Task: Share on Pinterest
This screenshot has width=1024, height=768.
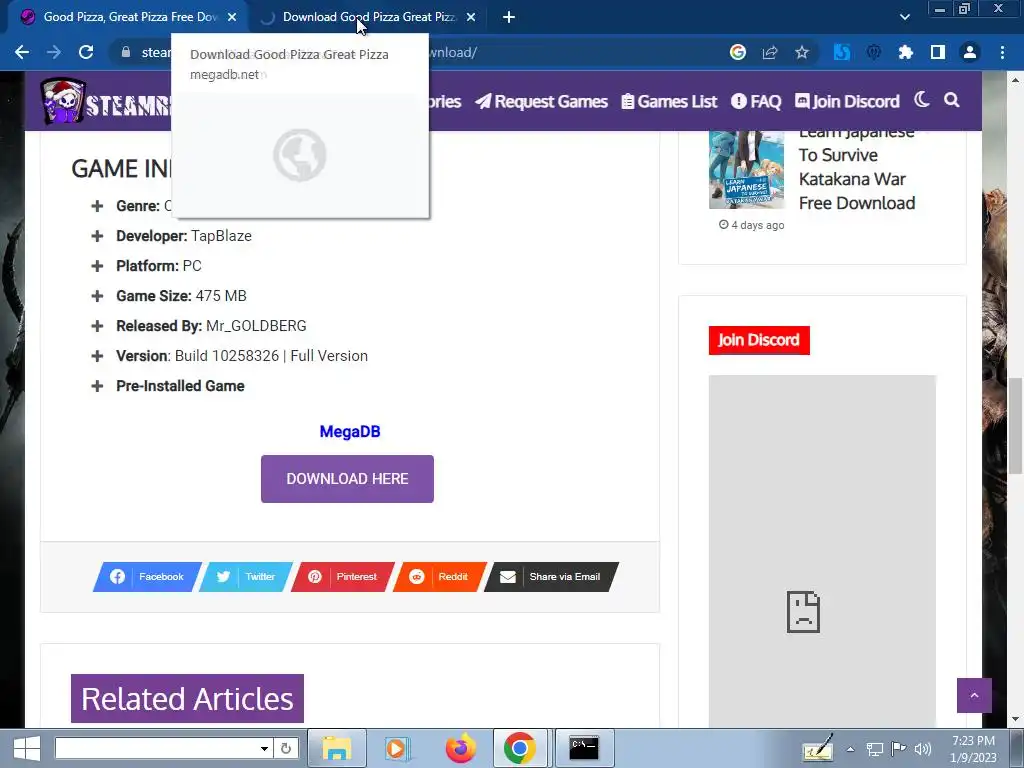Action: (343, 577)
